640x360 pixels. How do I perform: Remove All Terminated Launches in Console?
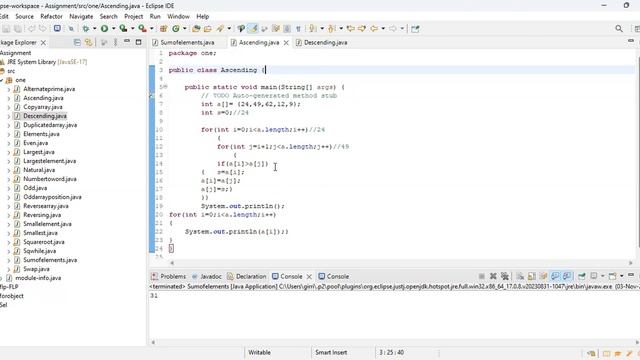pyautogui.click(x=505, y=276)
